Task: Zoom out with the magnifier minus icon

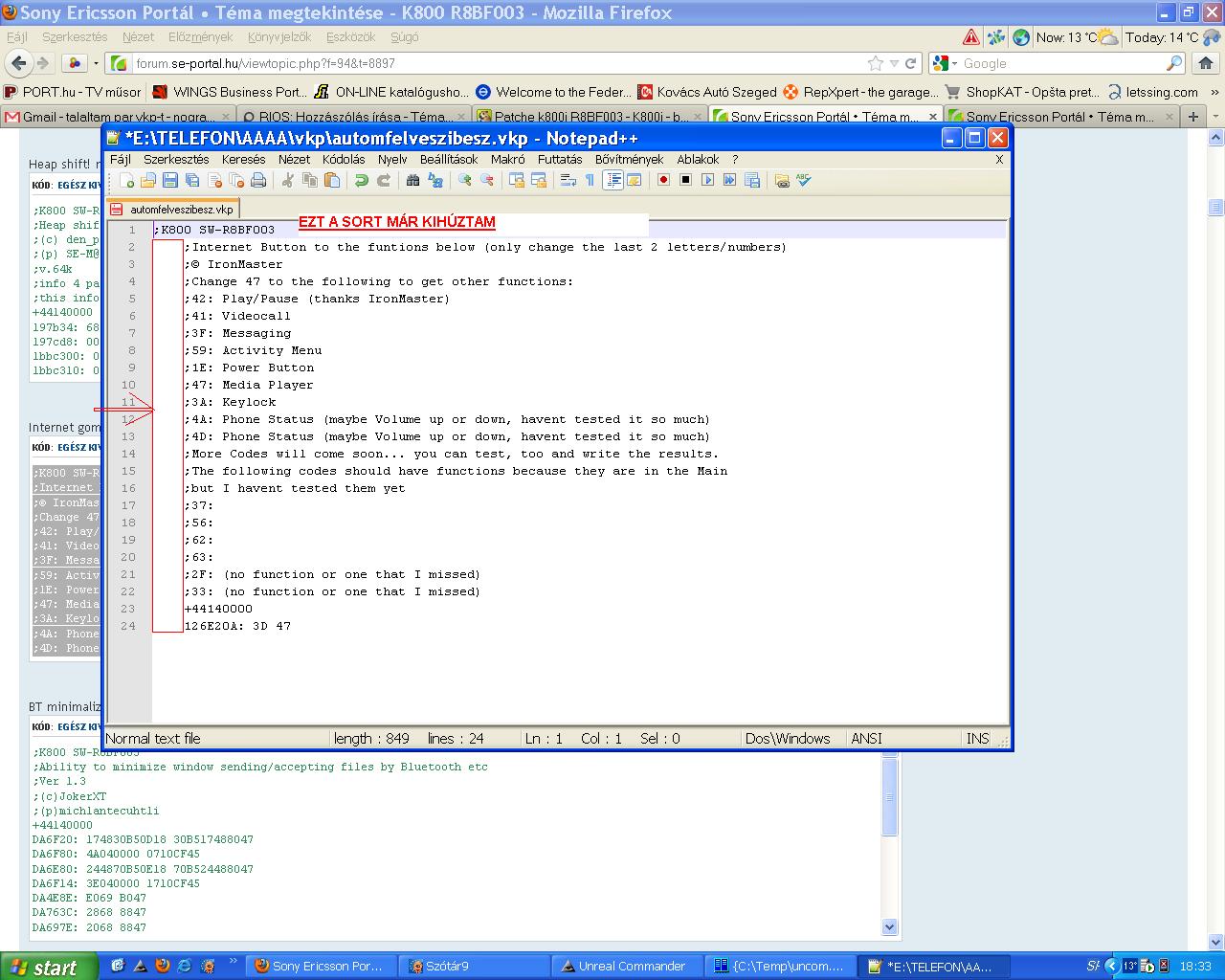Action: tap(487, 180)
